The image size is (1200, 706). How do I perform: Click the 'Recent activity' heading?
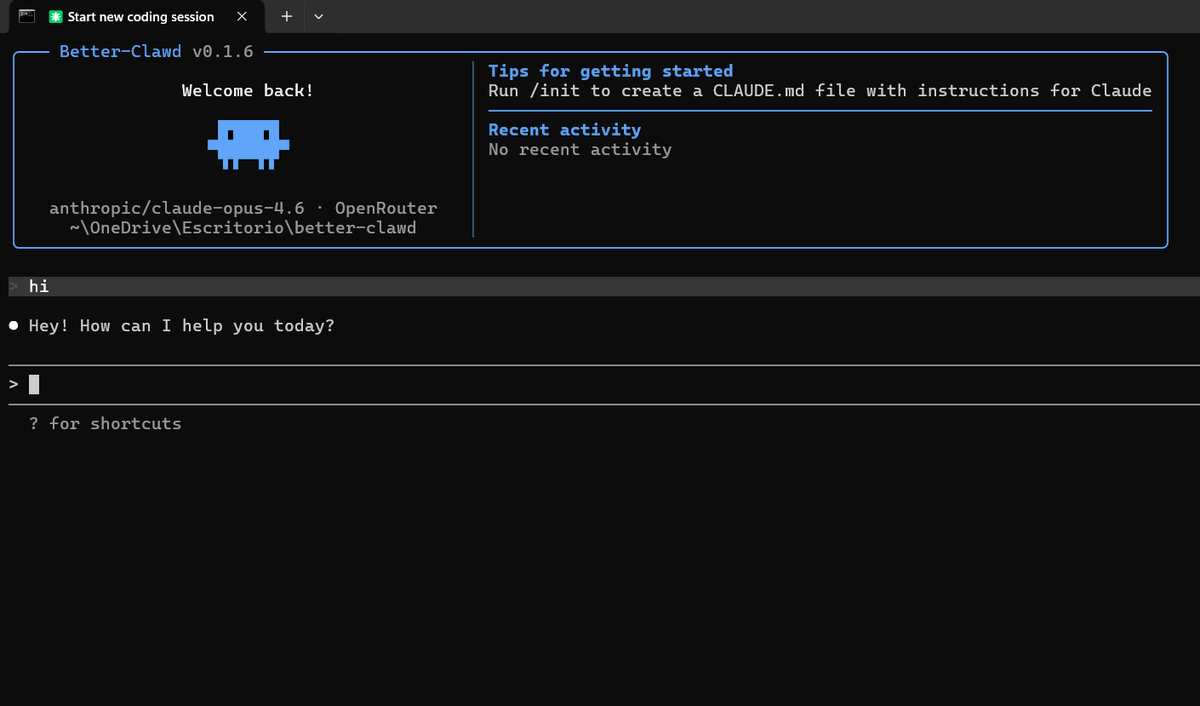pyautogui.click(x=564, y=130)
